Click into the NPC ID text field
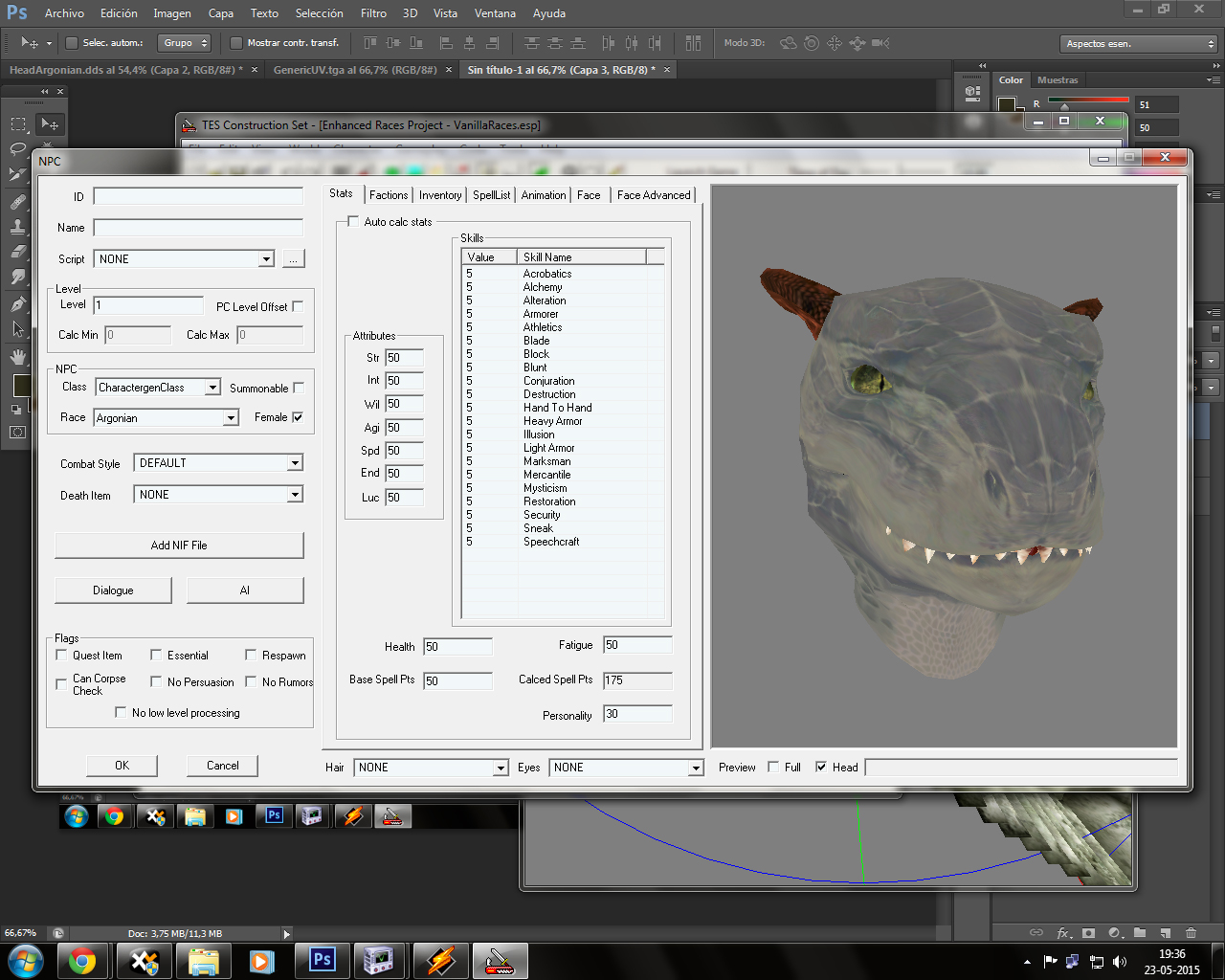Screen dimensions: 1225x980 click(x=198, y=196)
